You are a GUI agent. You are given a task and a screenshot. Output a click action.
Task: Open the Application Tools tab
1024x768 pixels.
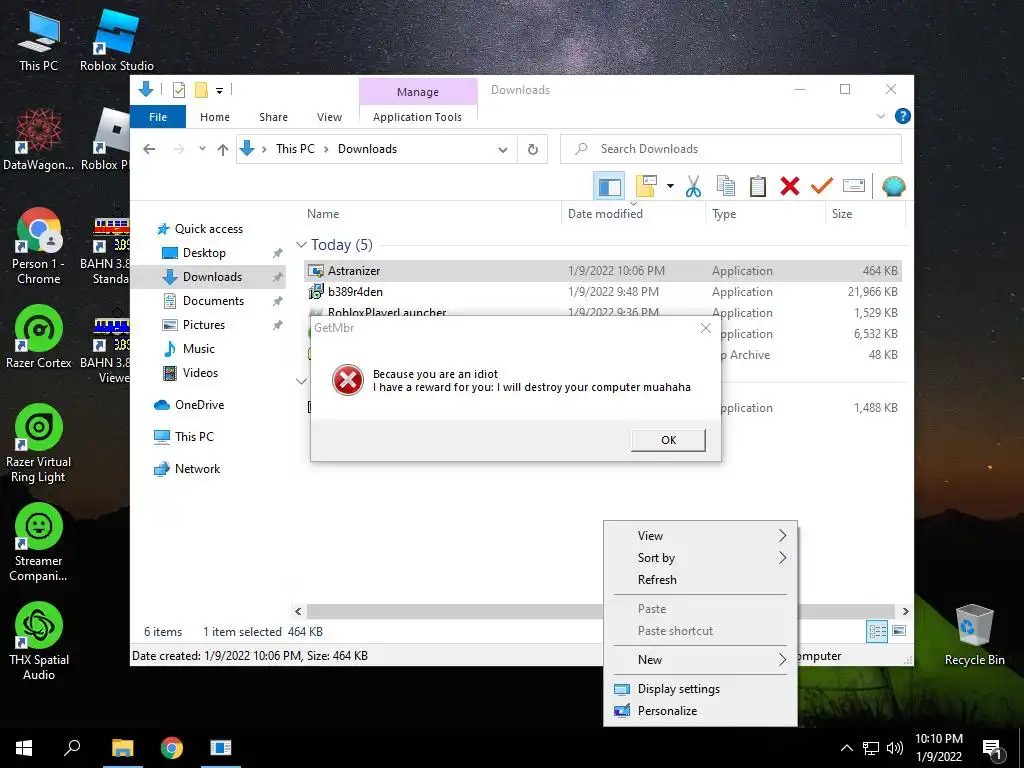click(417, 117)
